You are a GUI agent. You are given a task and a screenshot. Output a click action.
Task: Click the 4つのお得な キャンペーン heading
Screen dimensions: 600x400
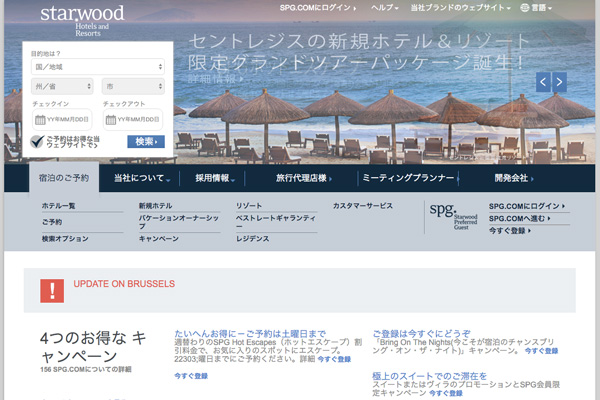click(x=93, y=347)
